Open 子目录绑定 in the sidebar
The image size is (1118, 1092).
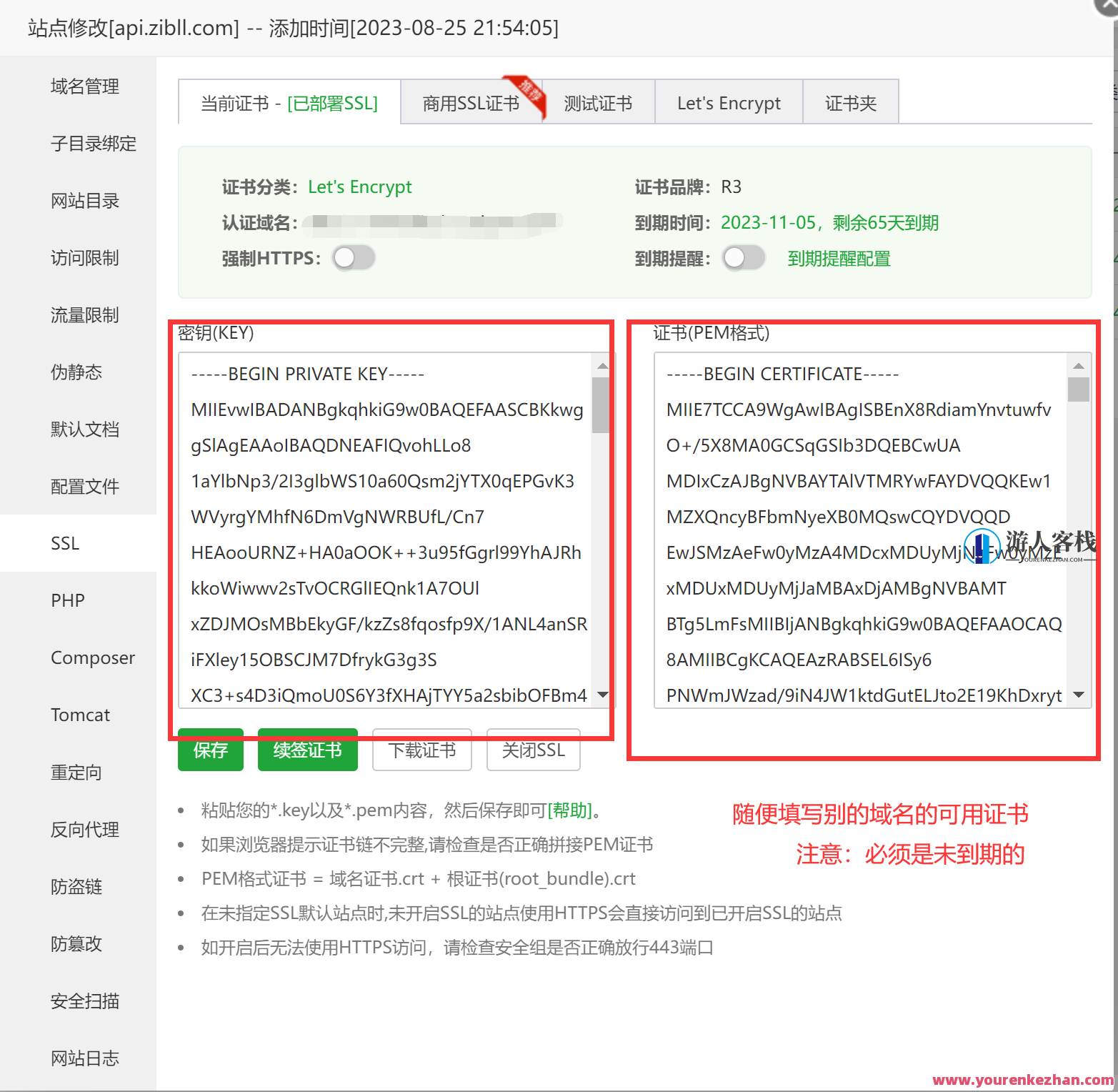[x=93, y=144]
